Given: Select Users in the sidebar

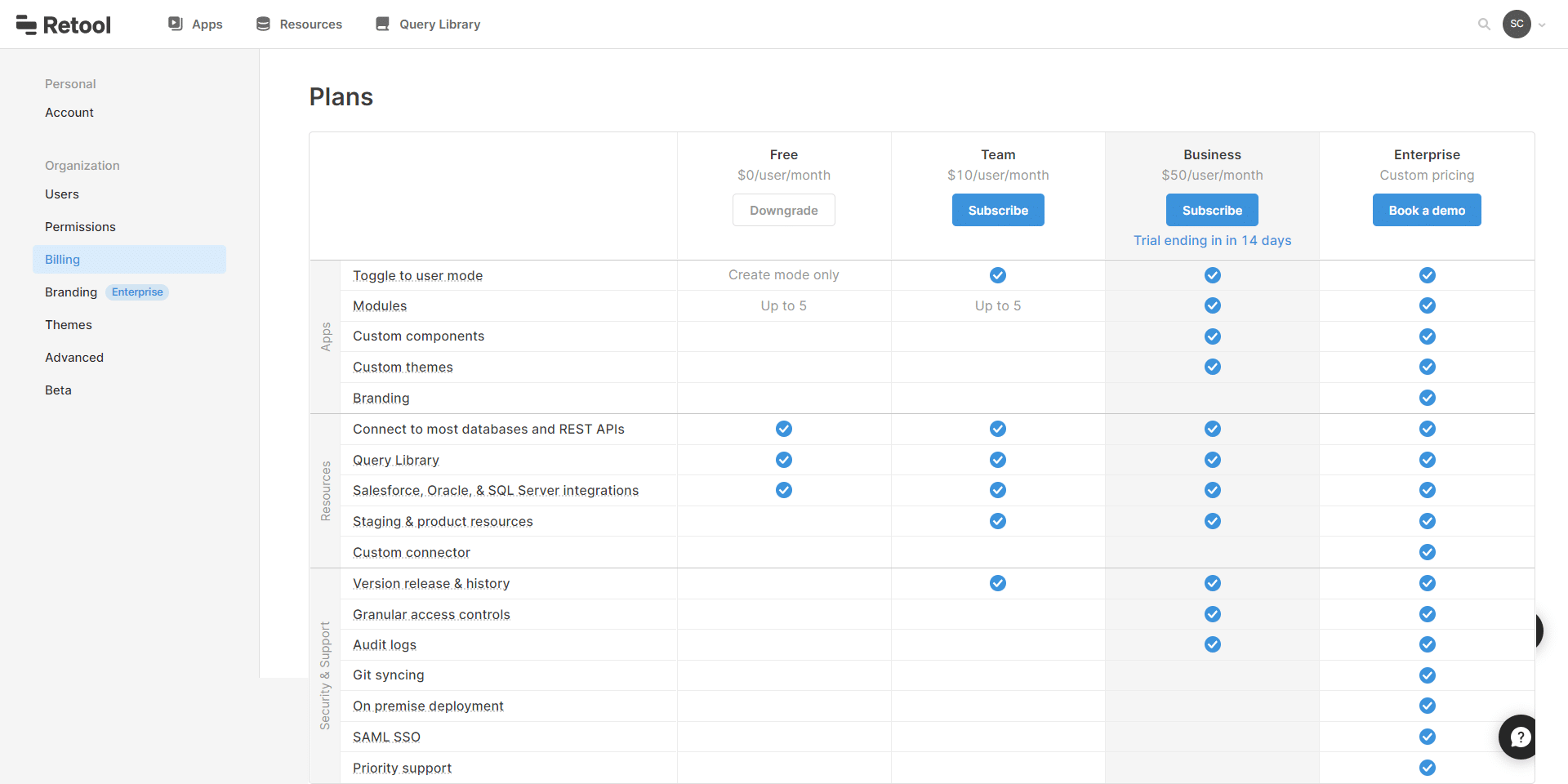Looking at the screenshot, I should [x=62, y=194].
